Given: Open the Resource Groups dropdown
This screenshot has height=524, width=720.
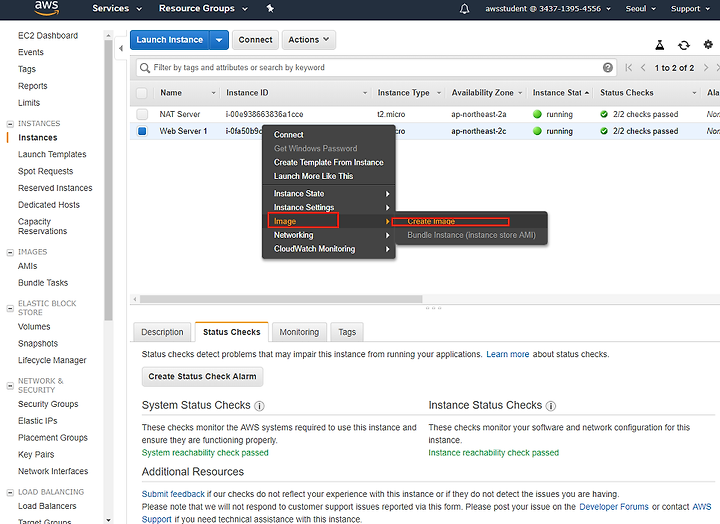Looking at the screenshot, I should click(x=203, y=8).
